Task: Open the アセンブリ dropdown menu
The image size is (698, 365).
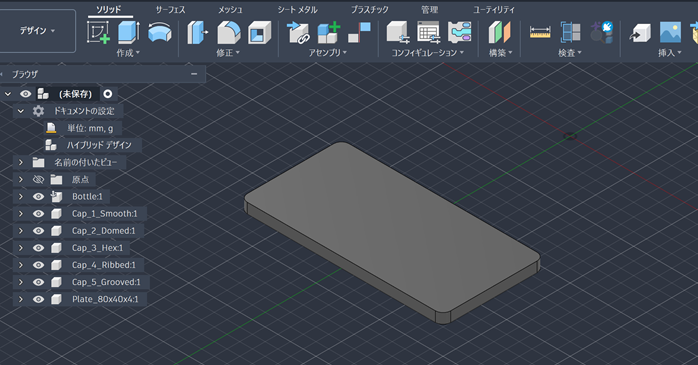Action: (328, 53)
